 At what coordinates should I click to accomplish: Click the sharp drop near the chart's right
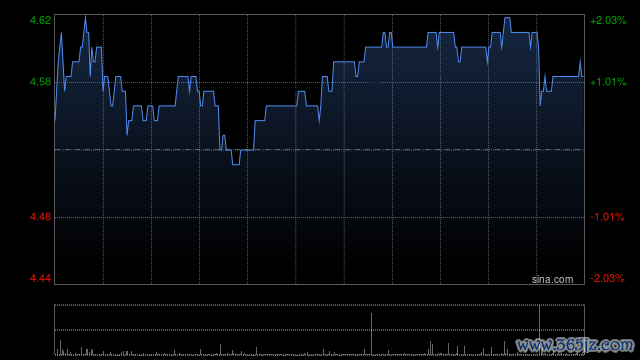[x=539, y=69]
